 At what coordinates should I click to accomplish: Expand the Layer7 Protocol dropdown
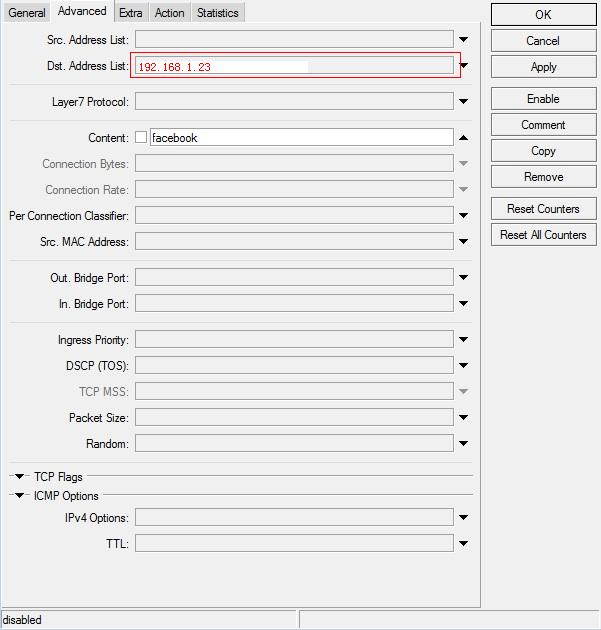(464, 102)
